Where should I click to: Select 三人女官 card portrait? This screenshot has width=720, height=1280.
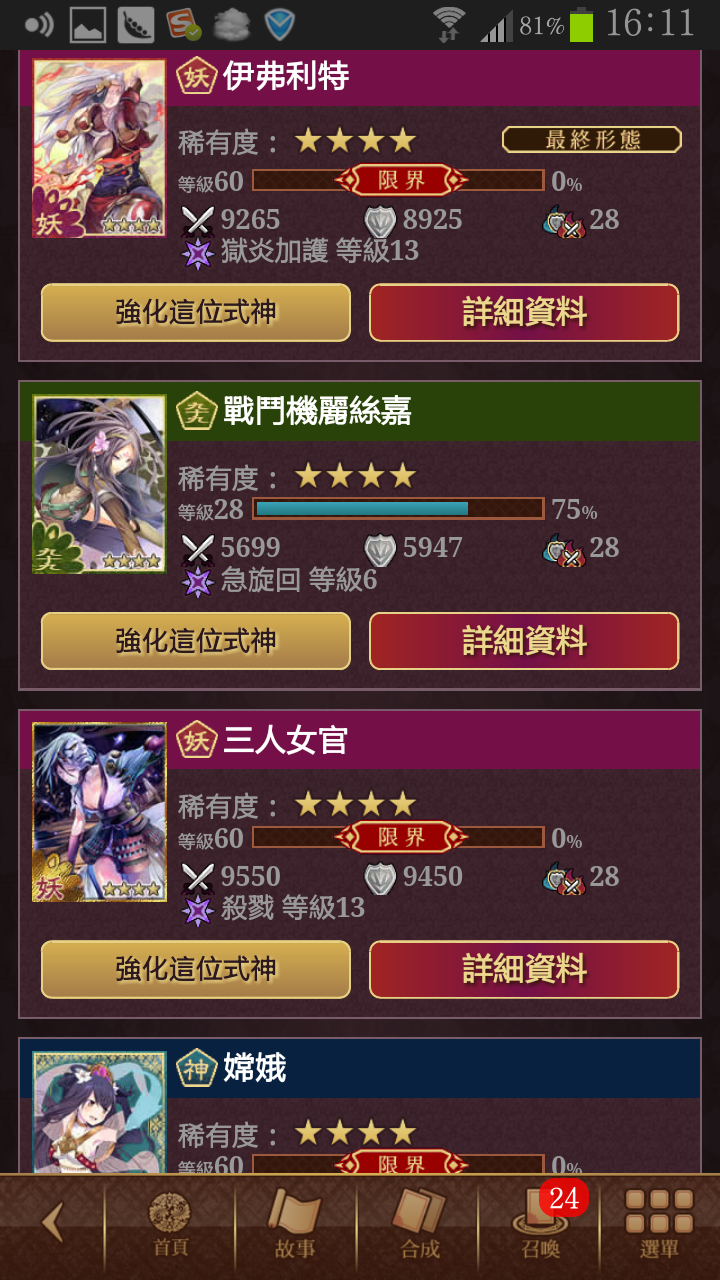point(99,812)
